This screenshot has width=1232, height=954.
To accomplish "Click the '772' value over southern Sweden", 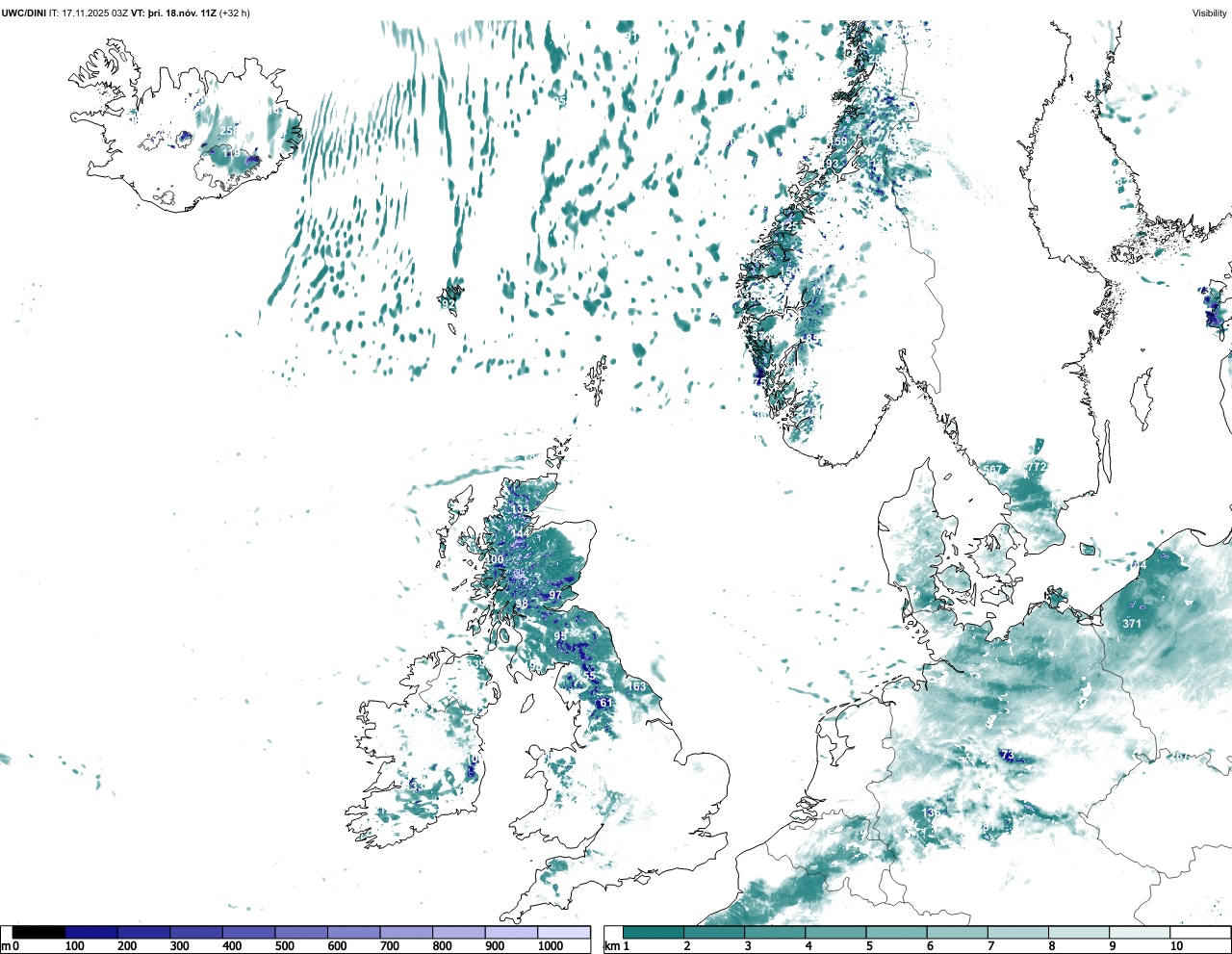I will 1036,467.
